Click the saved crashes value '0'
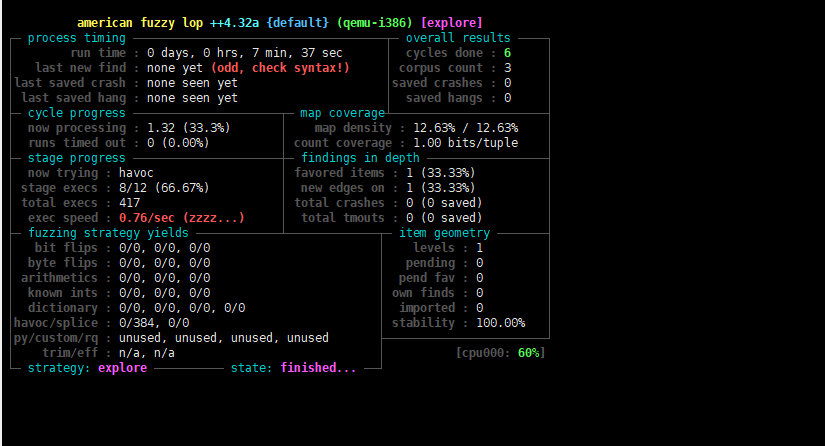Viewport: 825px width, 446px height. tap(507, 83)
